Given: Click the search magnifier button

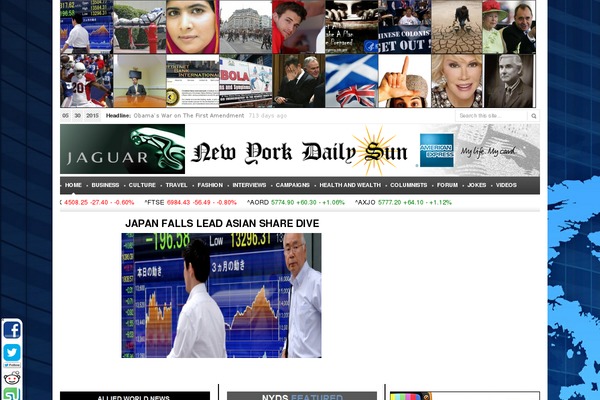Looking at the screenshot, I should click(533, 116).
